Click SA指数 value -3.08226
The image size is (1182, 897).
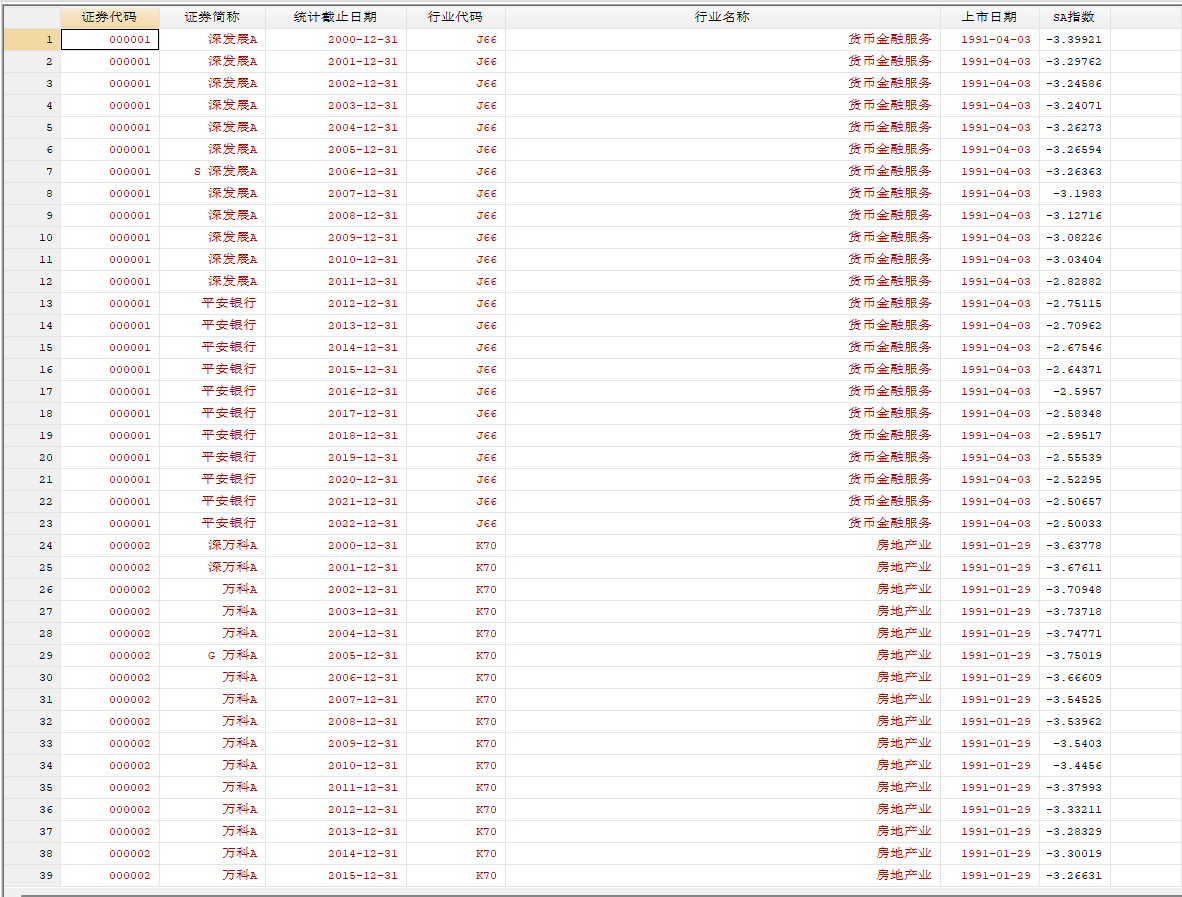(x=1073, y=237)
